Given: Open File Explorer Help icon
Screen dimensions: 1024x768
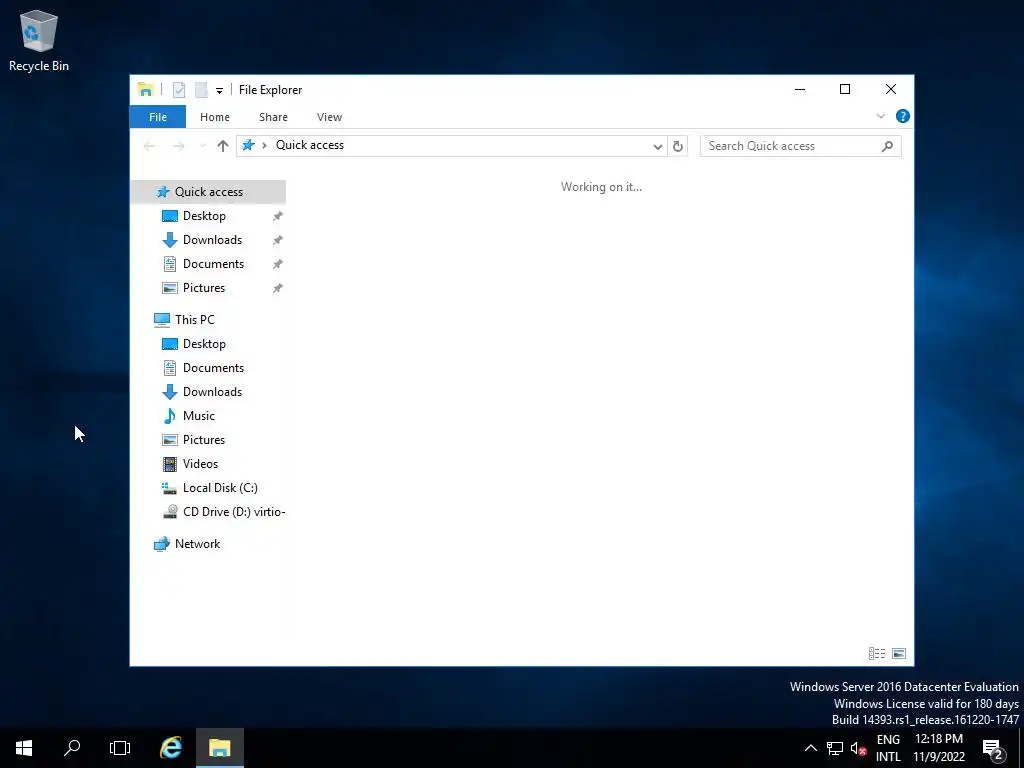Looking at the screenshot, I should coord(903,116).
